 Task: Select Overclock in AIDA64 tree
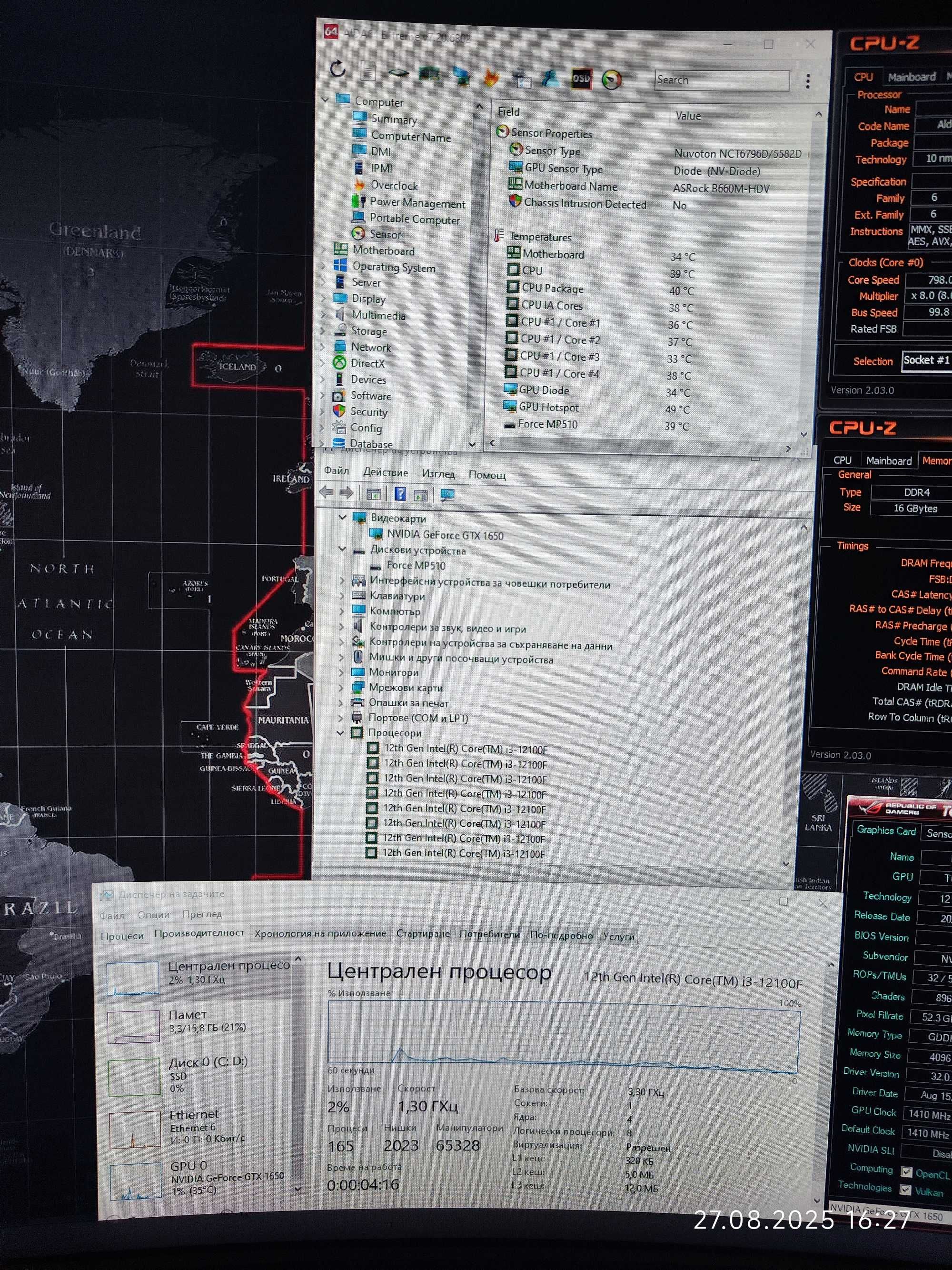point(394,185)
